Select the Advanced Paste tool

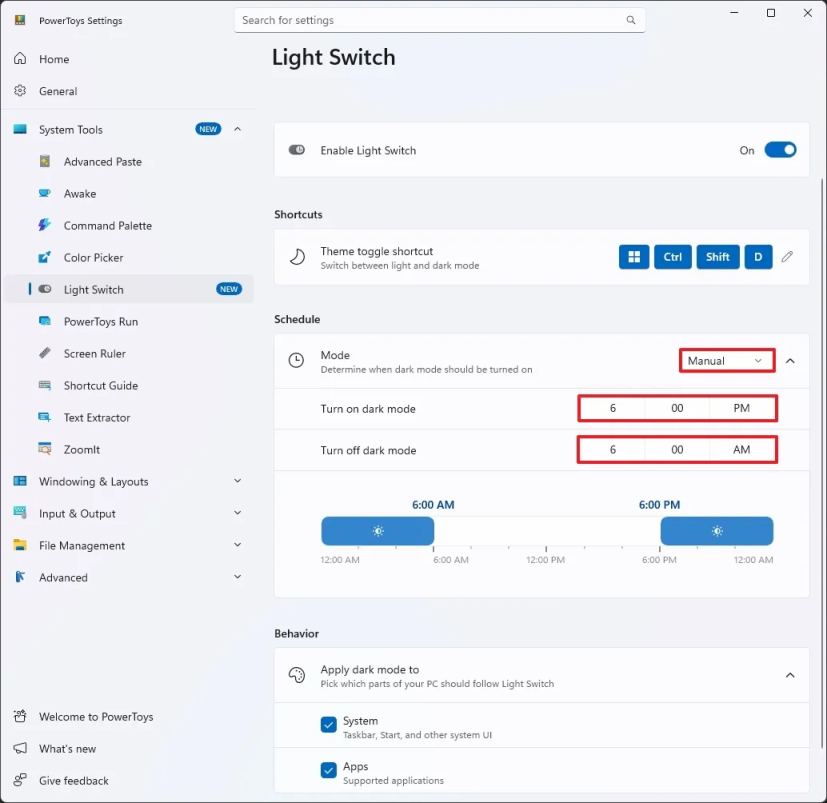click(102, 161)
